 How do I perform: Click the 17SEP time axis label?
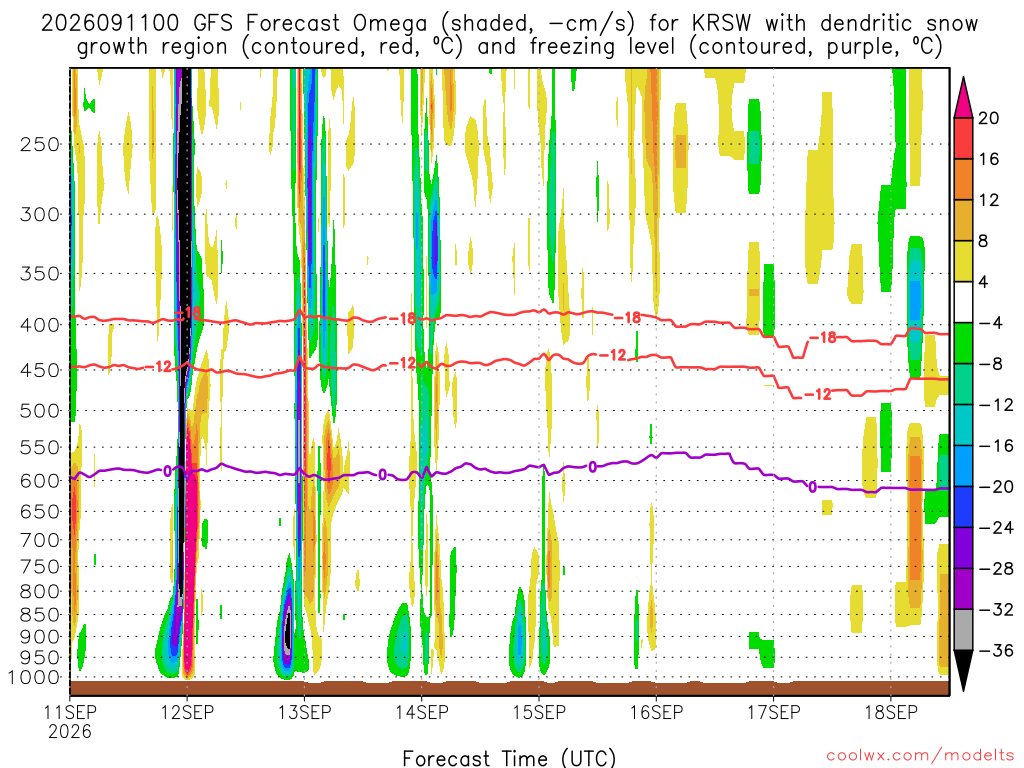tap(773, 712)
